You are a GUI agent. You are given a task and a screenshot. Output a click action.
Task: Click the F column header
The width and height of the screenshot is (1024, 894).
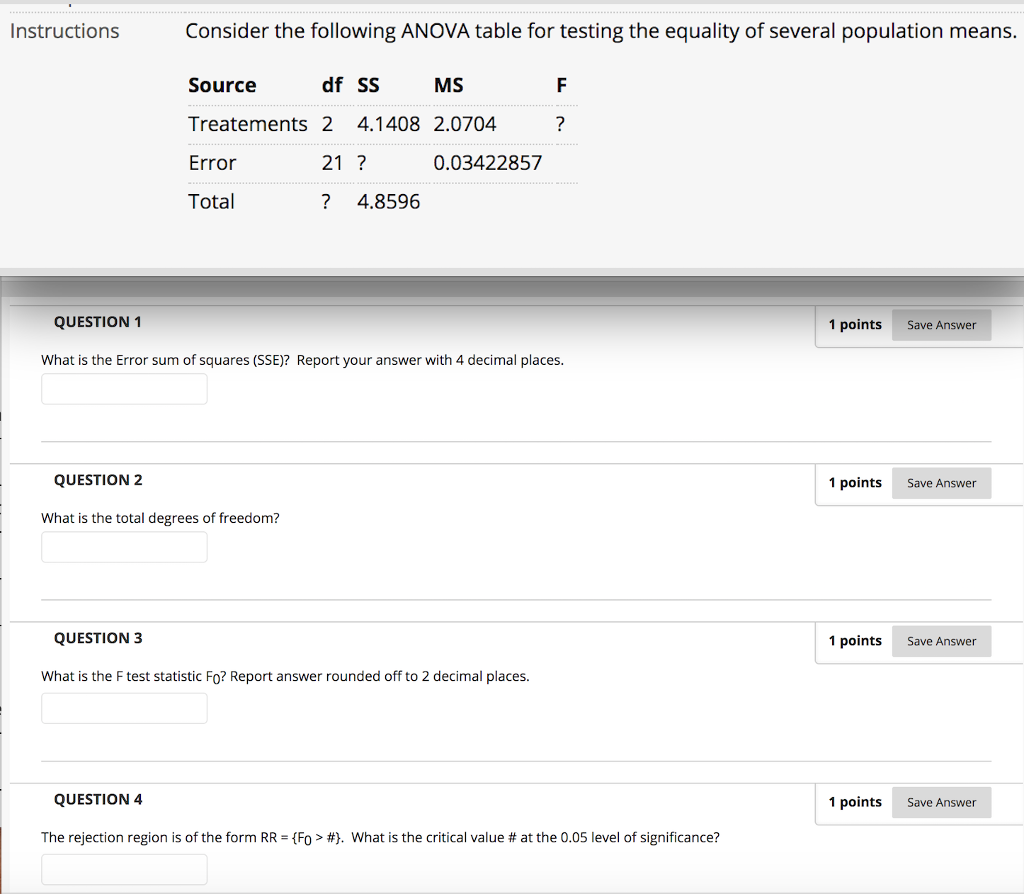click(562, 85)
